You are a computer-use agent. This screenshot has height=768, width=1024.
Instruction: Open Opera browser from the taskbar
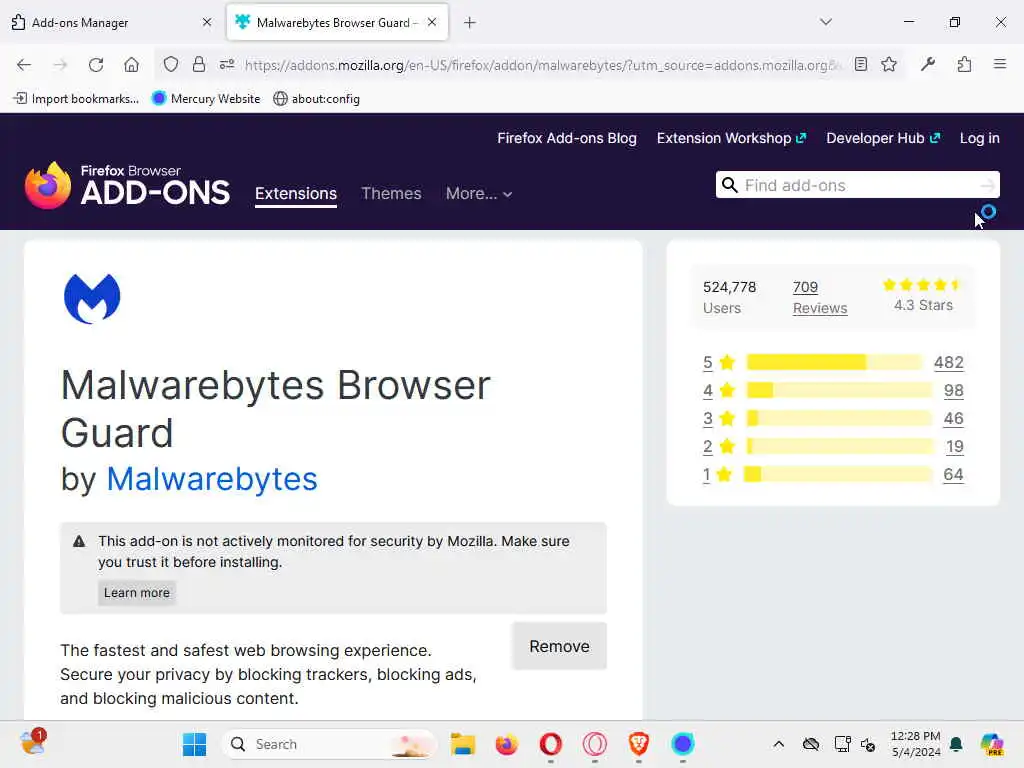coord(551,744)
